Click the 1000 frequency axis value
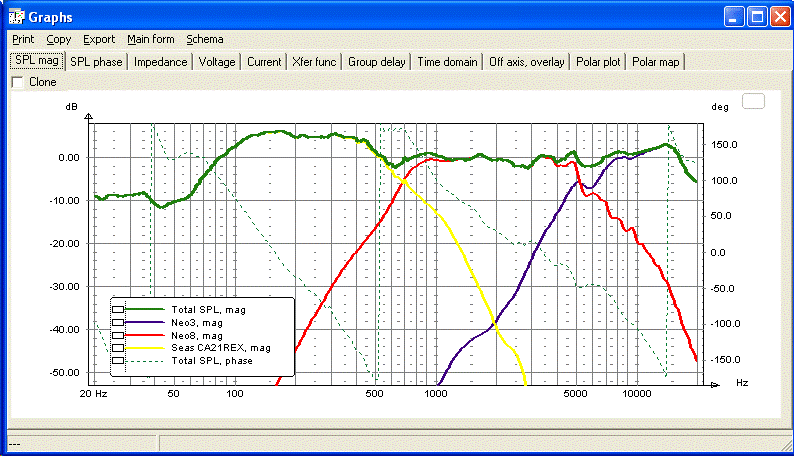This screenshot has width=794, height=456. (x=435, y=394)
